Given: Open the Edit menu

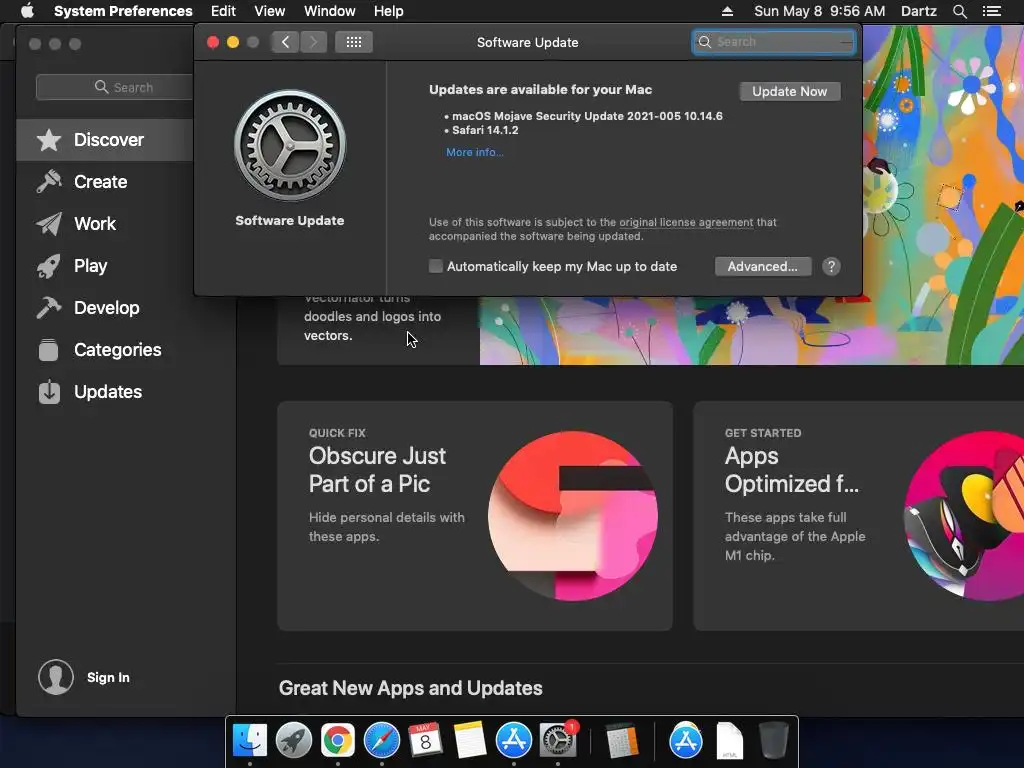Looking at the screenshot, I should [x=223, y=11].
